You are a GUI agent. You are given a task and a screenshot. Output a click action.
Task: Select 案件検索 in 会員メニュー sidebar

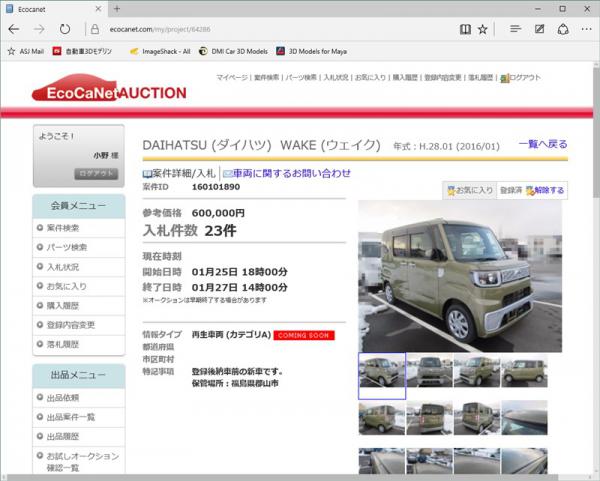click(x=79, y=228)
